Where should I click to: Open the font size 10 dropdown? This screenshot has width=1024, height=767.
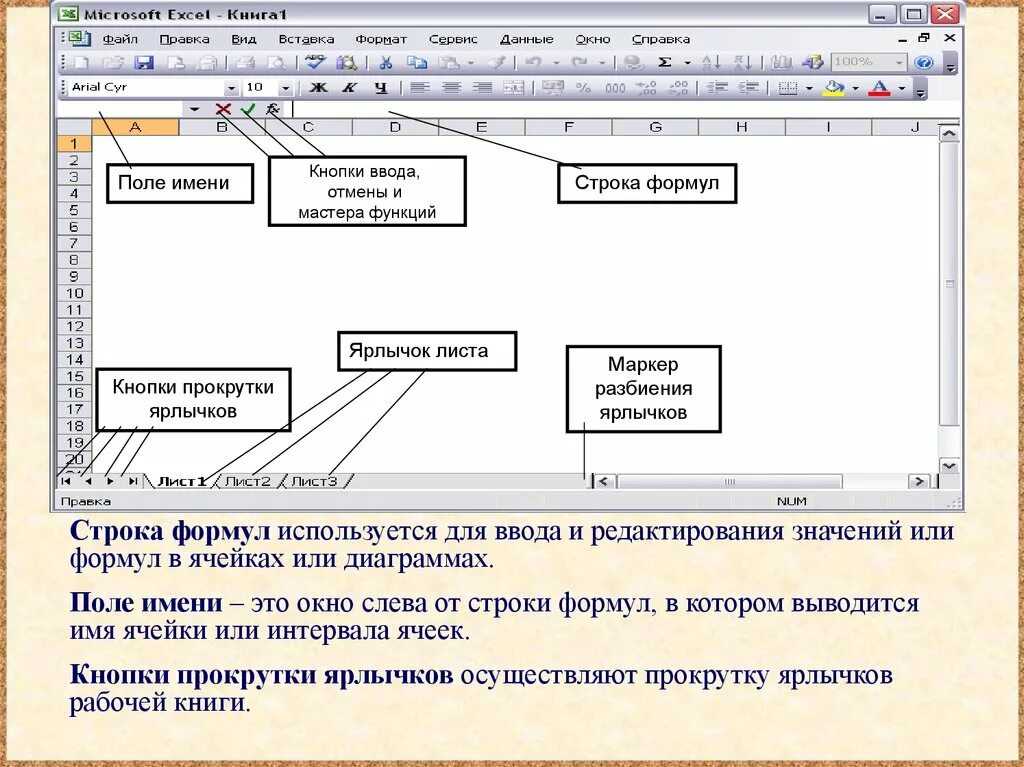click(285, 88)
